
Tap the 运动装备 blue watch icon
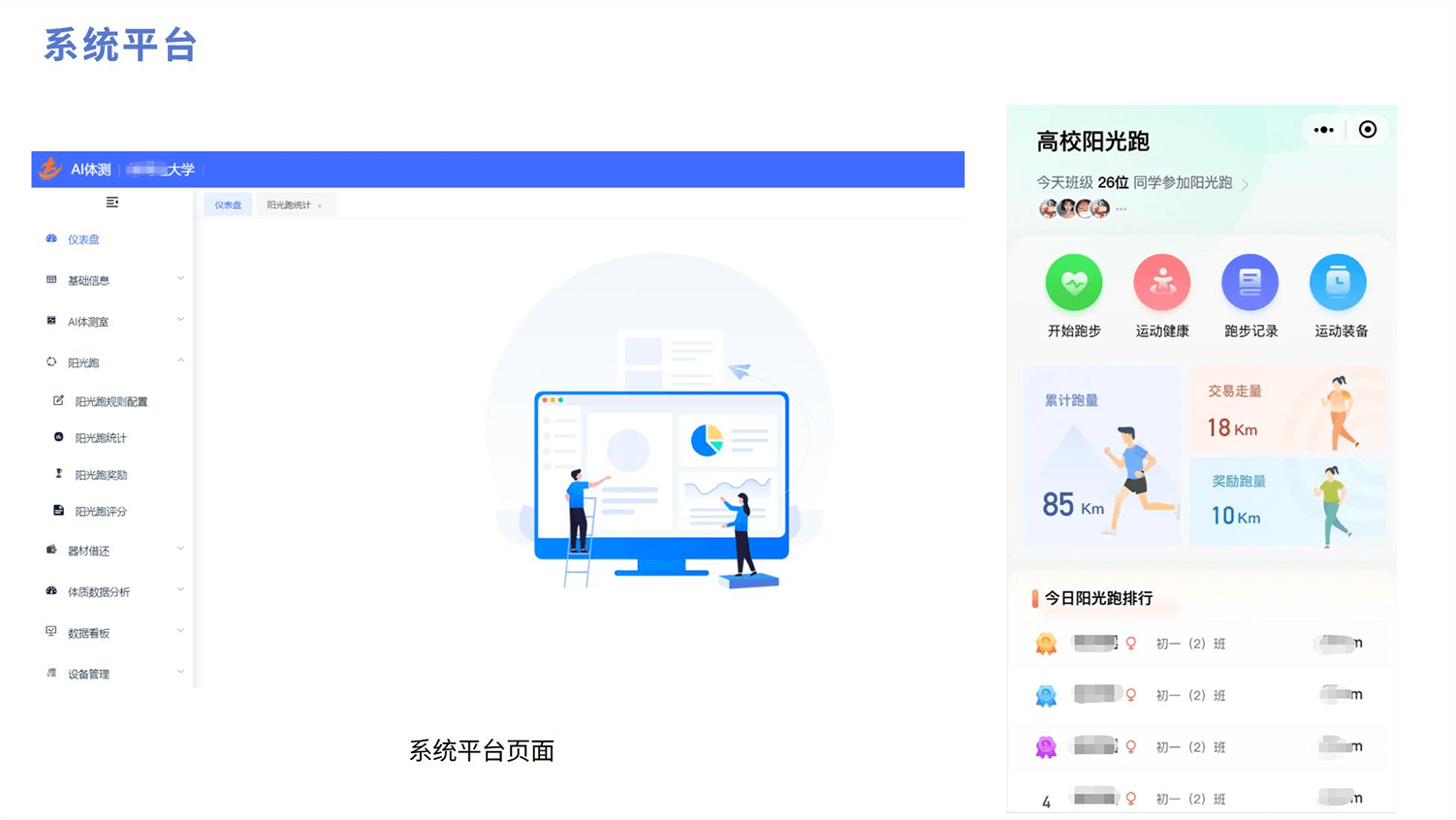pos(1338,283)
